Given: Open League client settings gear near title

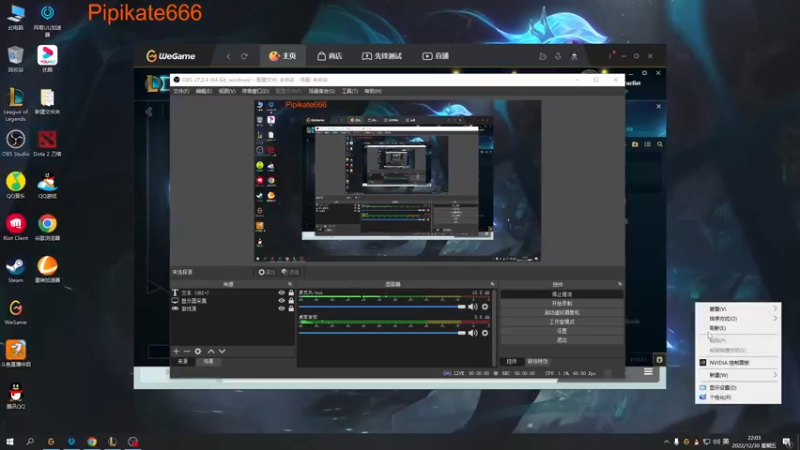Looking at the screenshot, I should click(x=644, y=73).
